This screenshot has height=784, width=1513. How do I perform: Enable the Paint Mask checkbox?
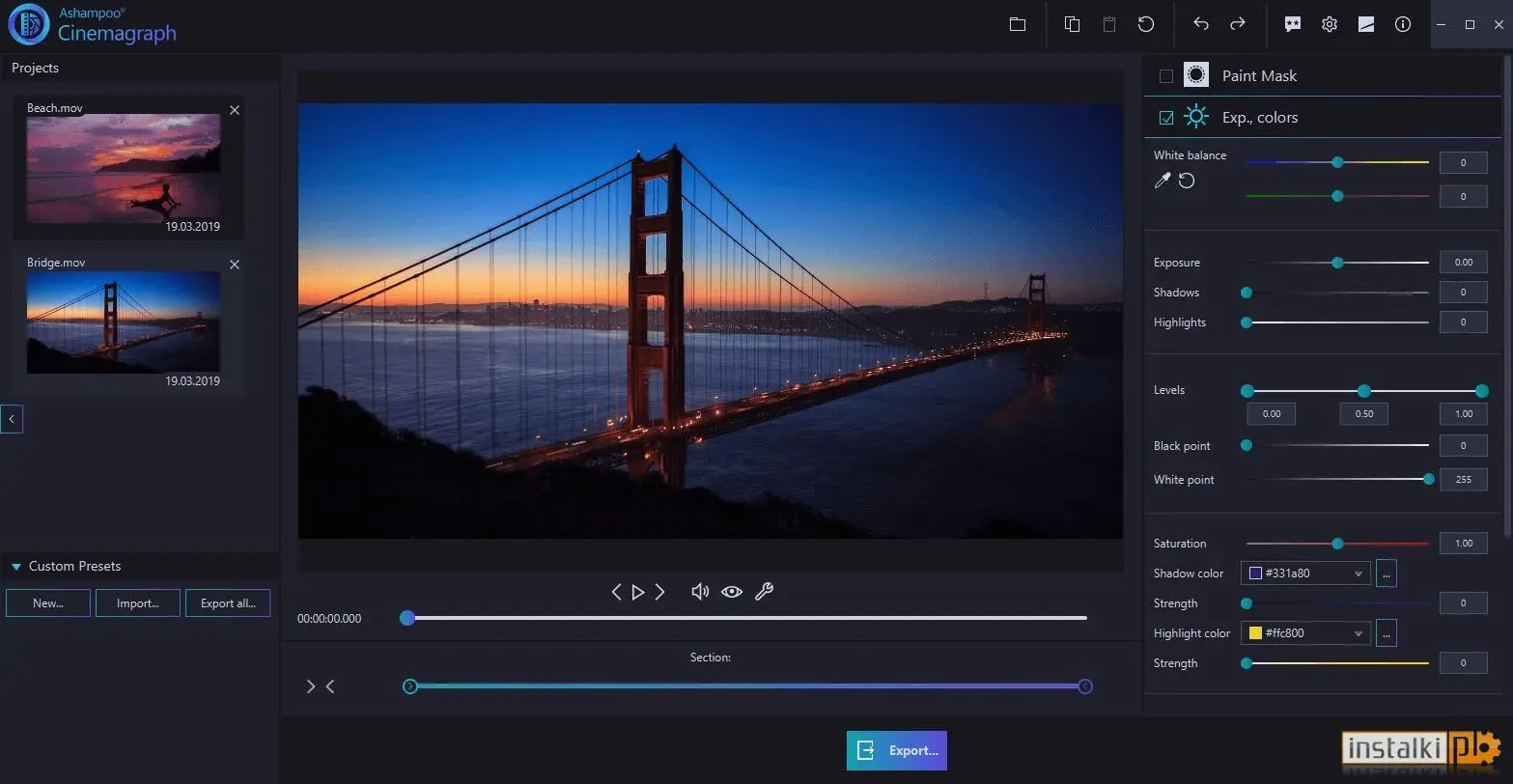(1166, 76)
